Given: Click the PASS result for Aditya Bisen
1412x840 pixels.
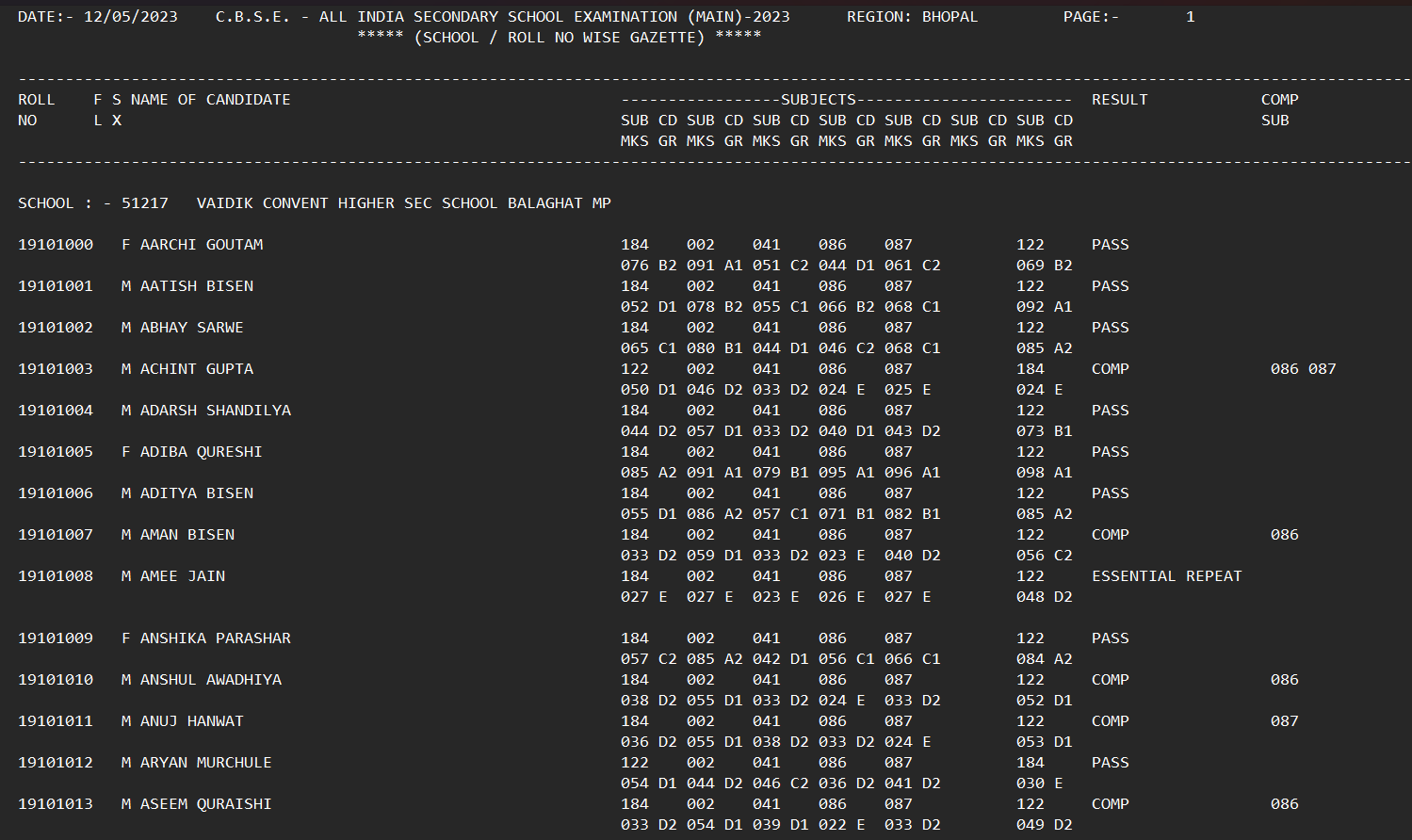Looking at the screenshot, I should pos(1110,493).
